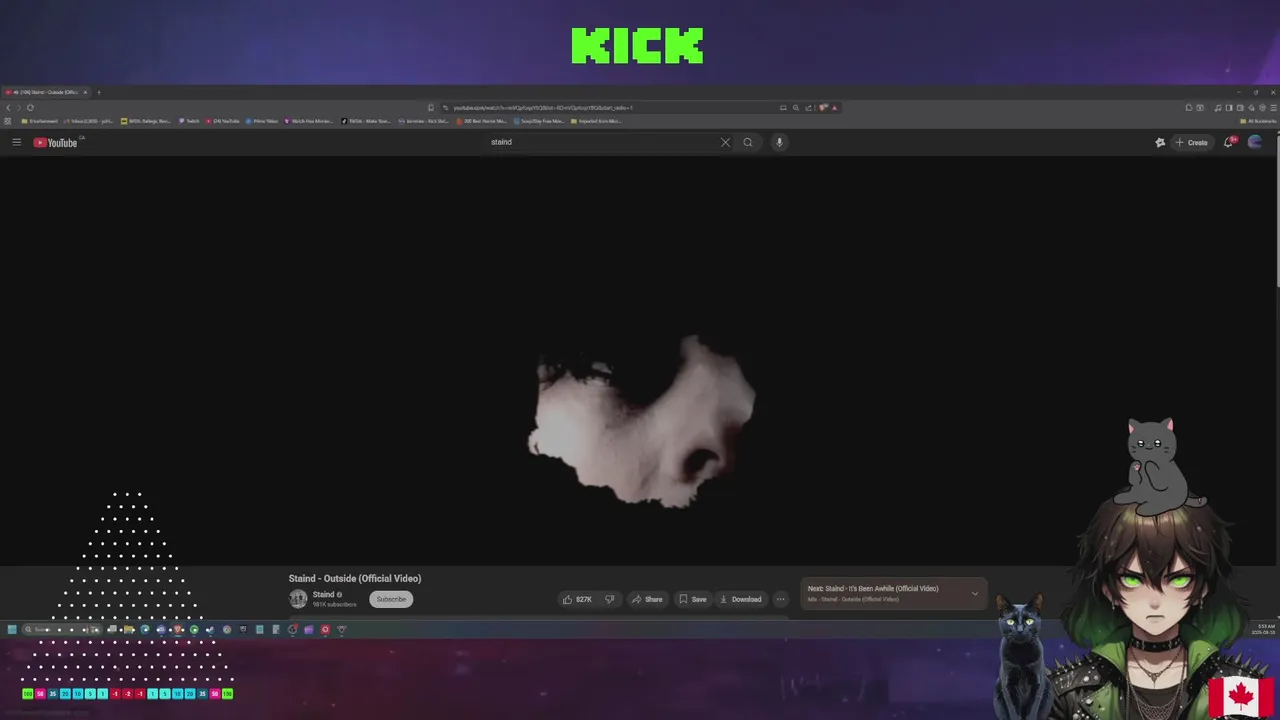Start voice search with the microphone
Image resolution: width=1280 pixels, height=720 pixels.
(779, 142)
